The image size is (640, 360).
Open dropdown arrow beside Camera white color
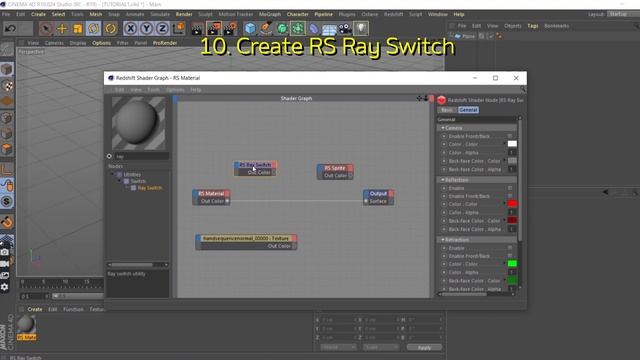pyautogui.click(x=505, y=144)
